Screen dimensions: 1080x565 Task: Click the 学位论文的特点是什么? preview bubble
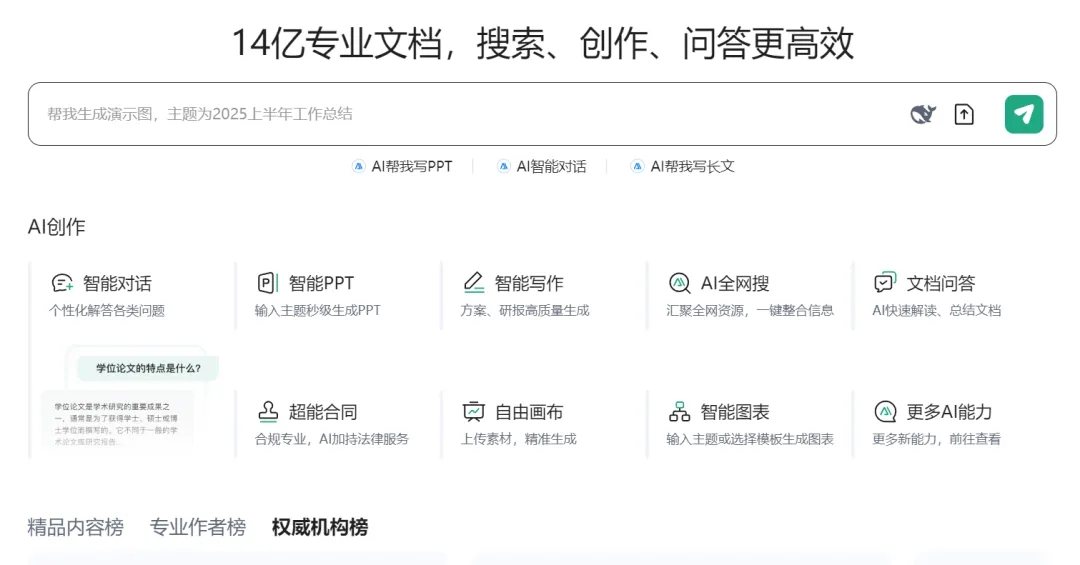click(148, 368)
